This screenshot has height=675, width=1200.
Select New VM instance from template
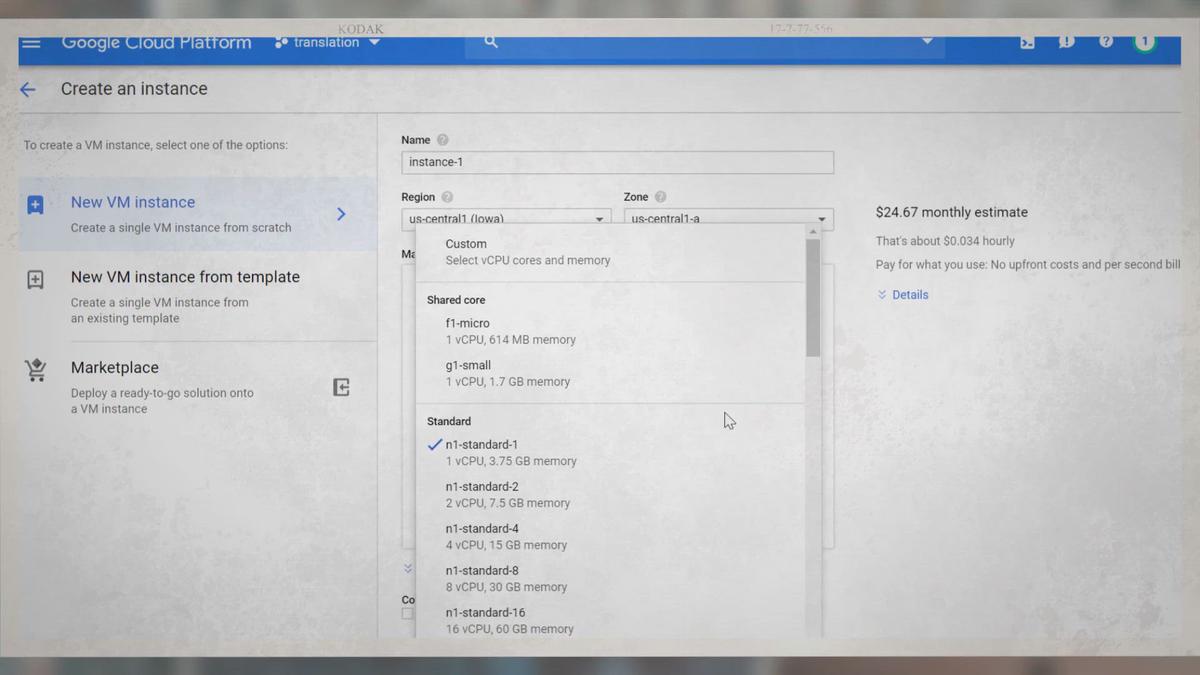(x=198, y=296)
